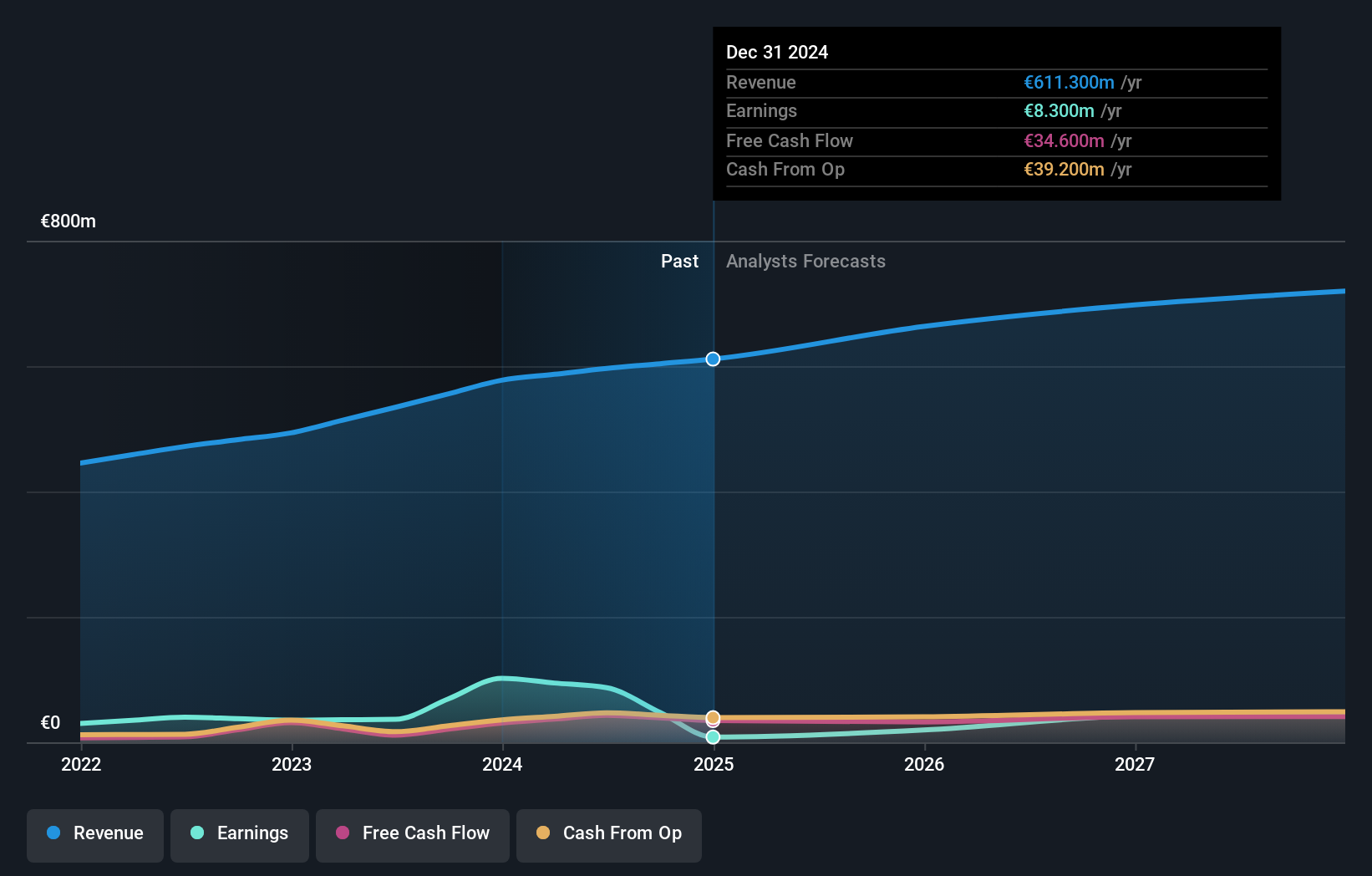The width and height of the screenshot is (1372, 876).
Task: Hide the Earnings series via its legend entry
Action: coord(239,833)
